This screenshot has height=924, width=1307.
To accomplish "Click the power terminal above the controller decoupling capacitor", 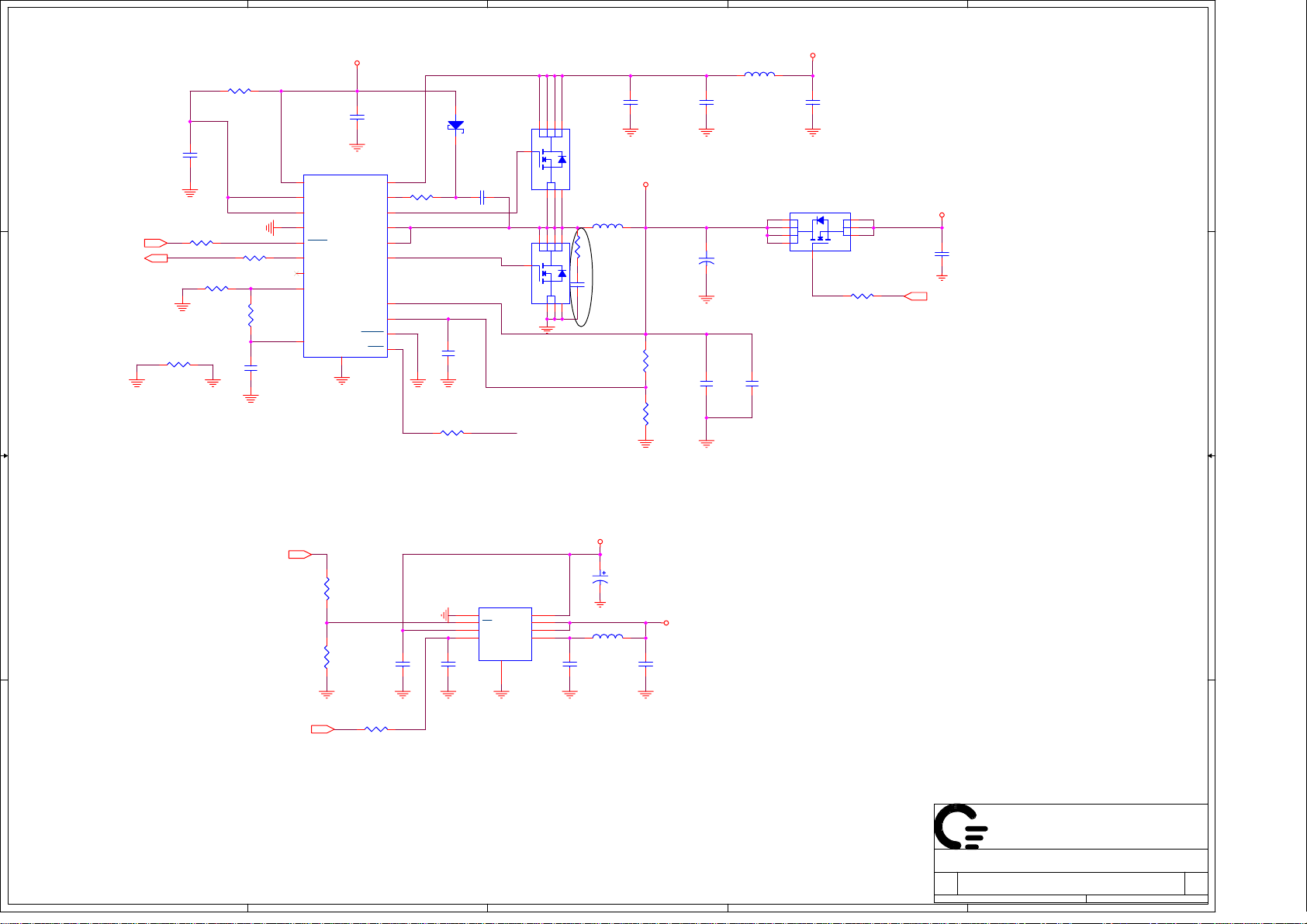I will pos(357,63).
